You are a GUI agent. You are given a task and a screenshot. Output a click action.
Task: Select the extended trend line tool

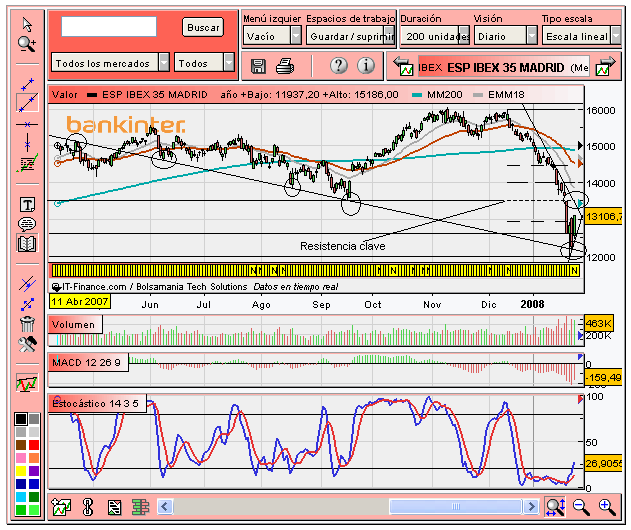pyautogui.click(x=27, y=103)
